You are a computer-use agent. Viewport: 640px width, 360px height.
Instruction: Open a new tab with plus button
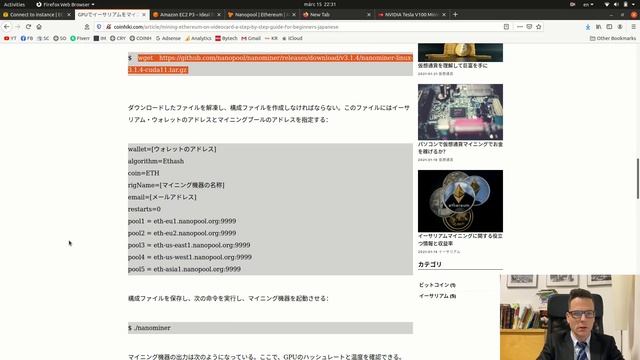[455, 14]
